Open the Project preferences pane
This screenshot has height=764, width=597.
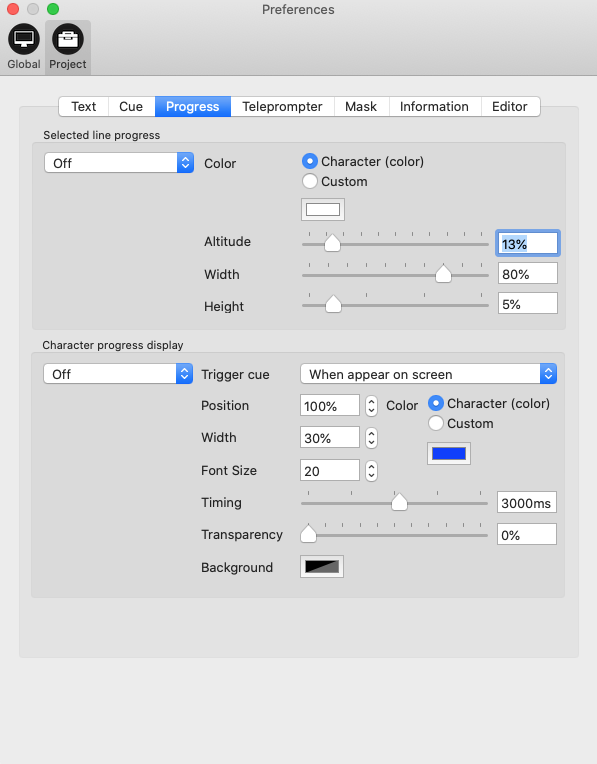(x=68, y=47)
